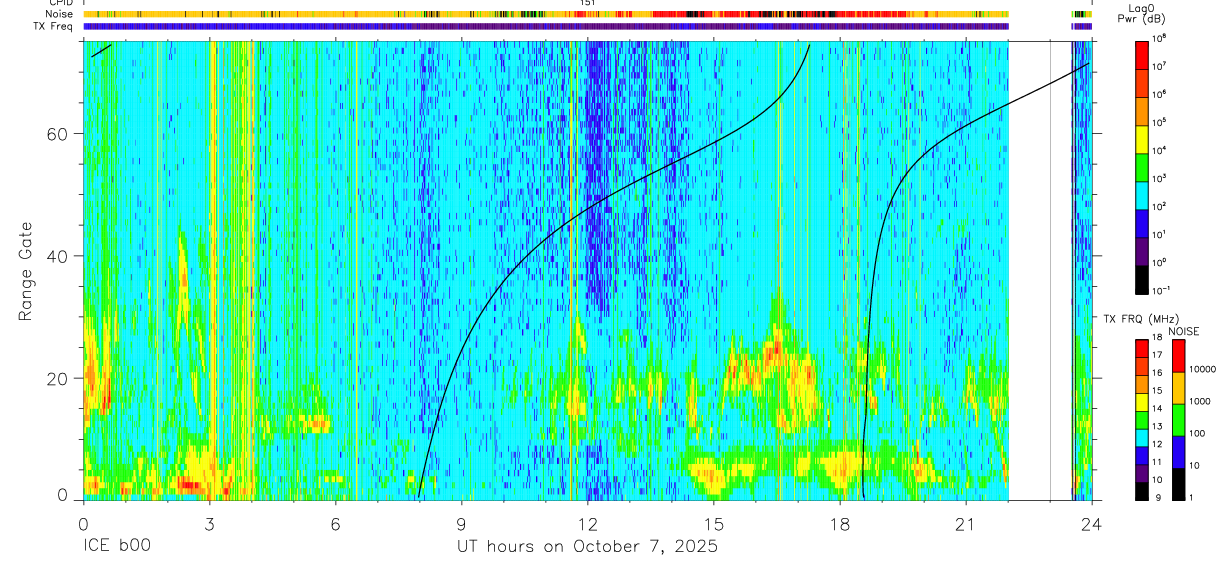Click the 'Lag0 Pwr (dB)' colorbar title
Image resolution: width=1228 pixels, height=567 pixels.
coord(1143,13)
